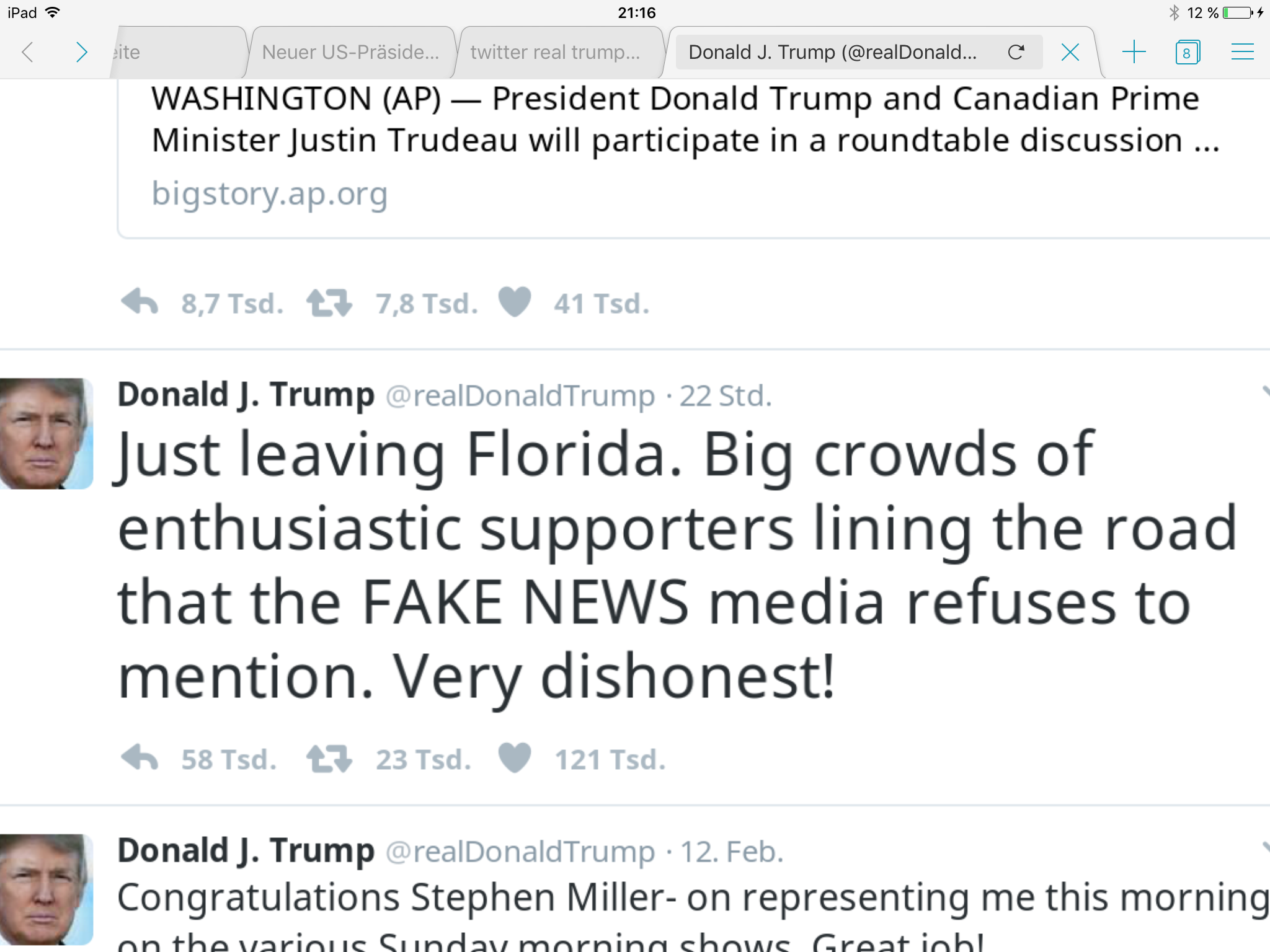
Task: Reply to the tweet with 8,7 Tsd. replies
Action: pos(140,303)
